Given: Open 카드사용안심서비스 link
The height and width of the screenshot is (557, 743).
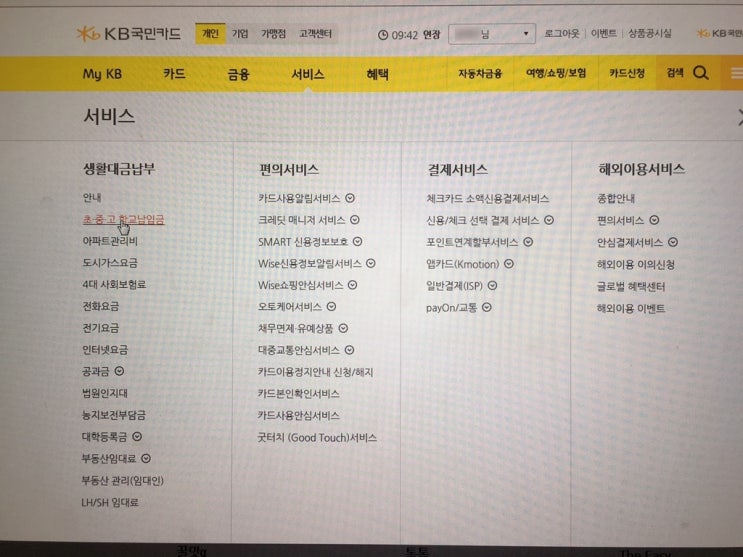Looking at the screenshot, I should (299, 415).
